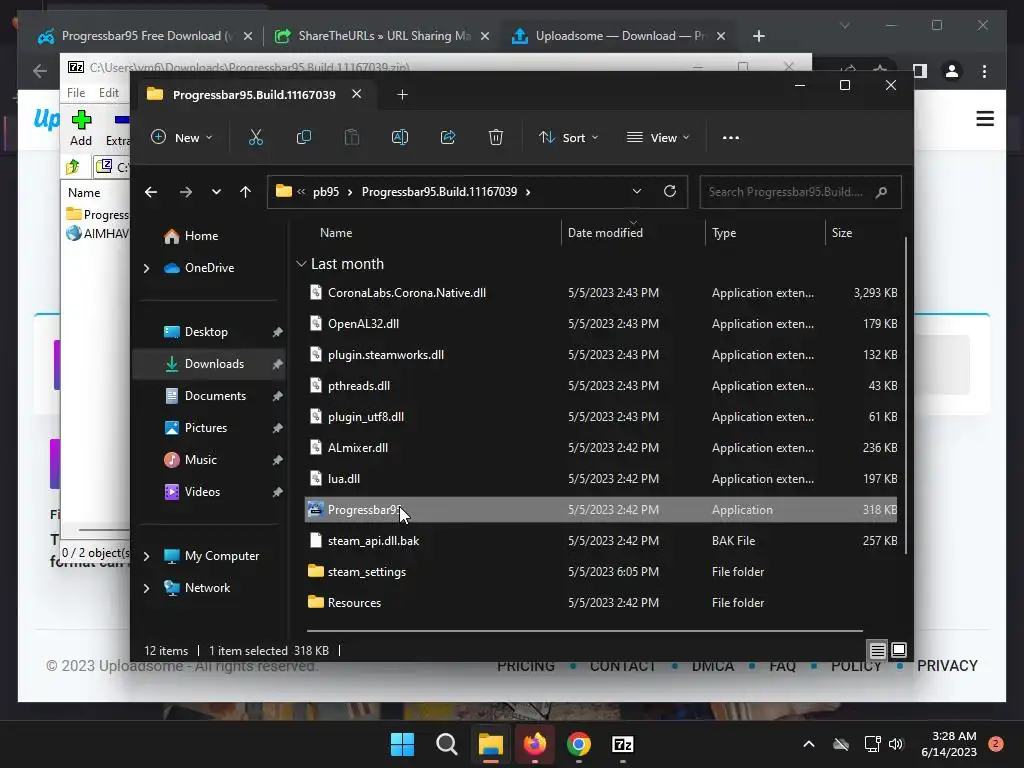Open the See more ellipsis menu
This screenshot has width=1024, height=768.
coord(731,138)
